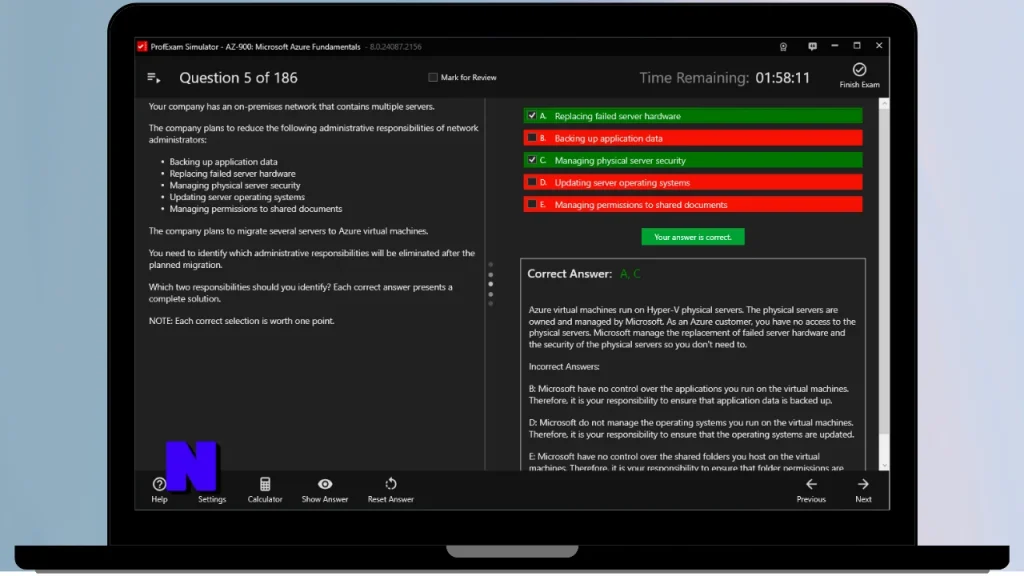Enable the Mark for Review checkbox
Image resolution: width=1024 pixels, height=576 pixels.
coord(432,77)
